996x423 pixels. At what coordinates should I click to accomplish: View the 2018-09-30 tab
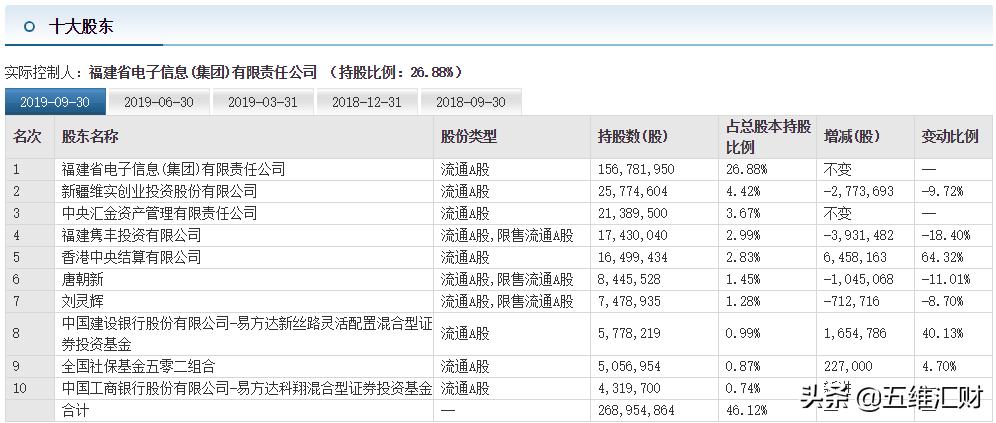click(471, 102)
